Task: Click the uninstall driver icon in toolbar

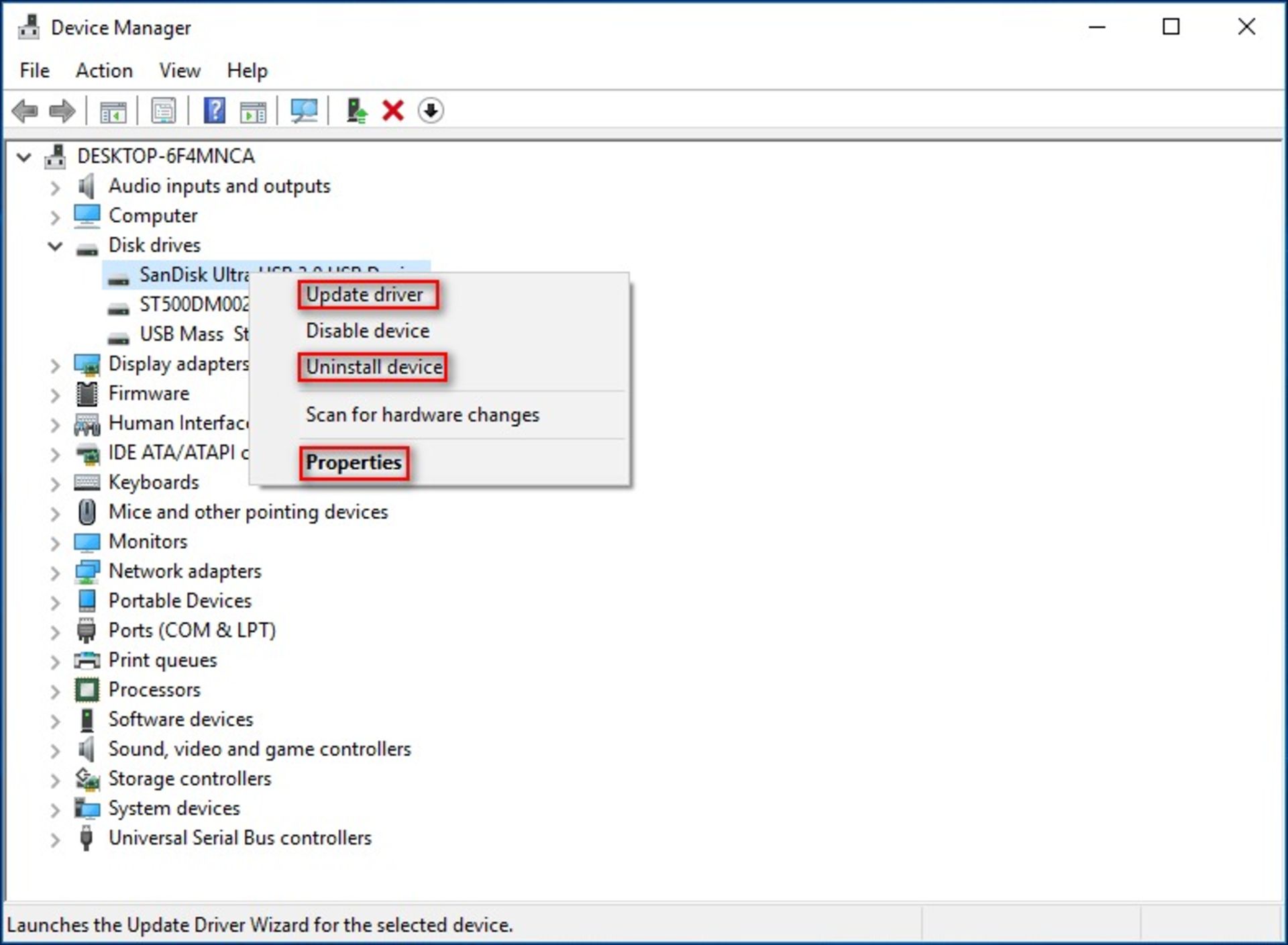Action: (x=393, y=110)
